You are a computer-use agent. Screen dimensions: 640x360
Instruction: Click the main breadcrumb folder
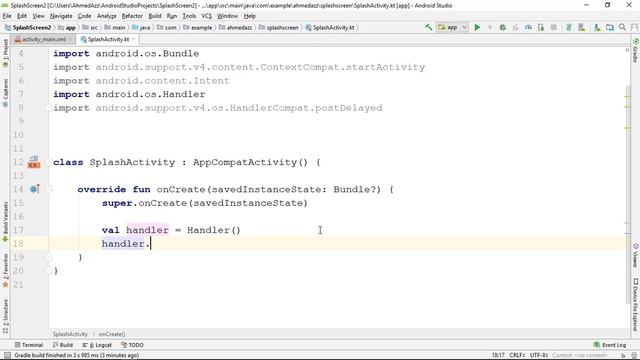tap(115, 27)
